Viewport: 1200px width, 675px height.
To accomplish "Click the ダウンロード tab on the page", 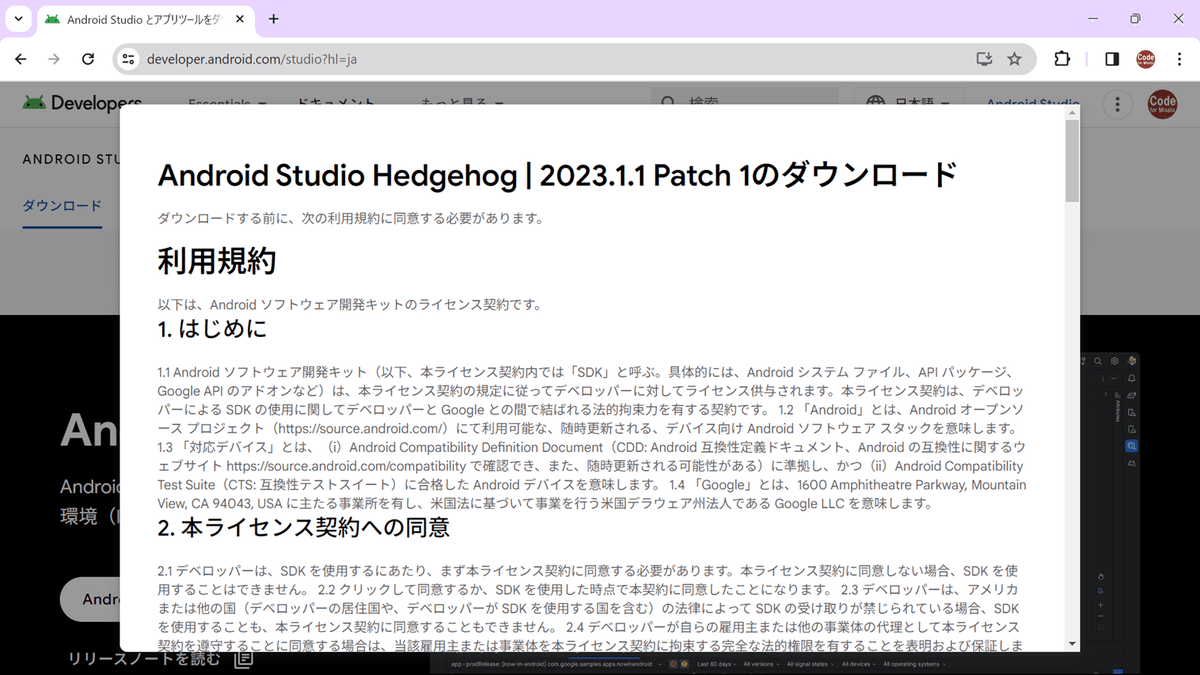I will (62, 206).
